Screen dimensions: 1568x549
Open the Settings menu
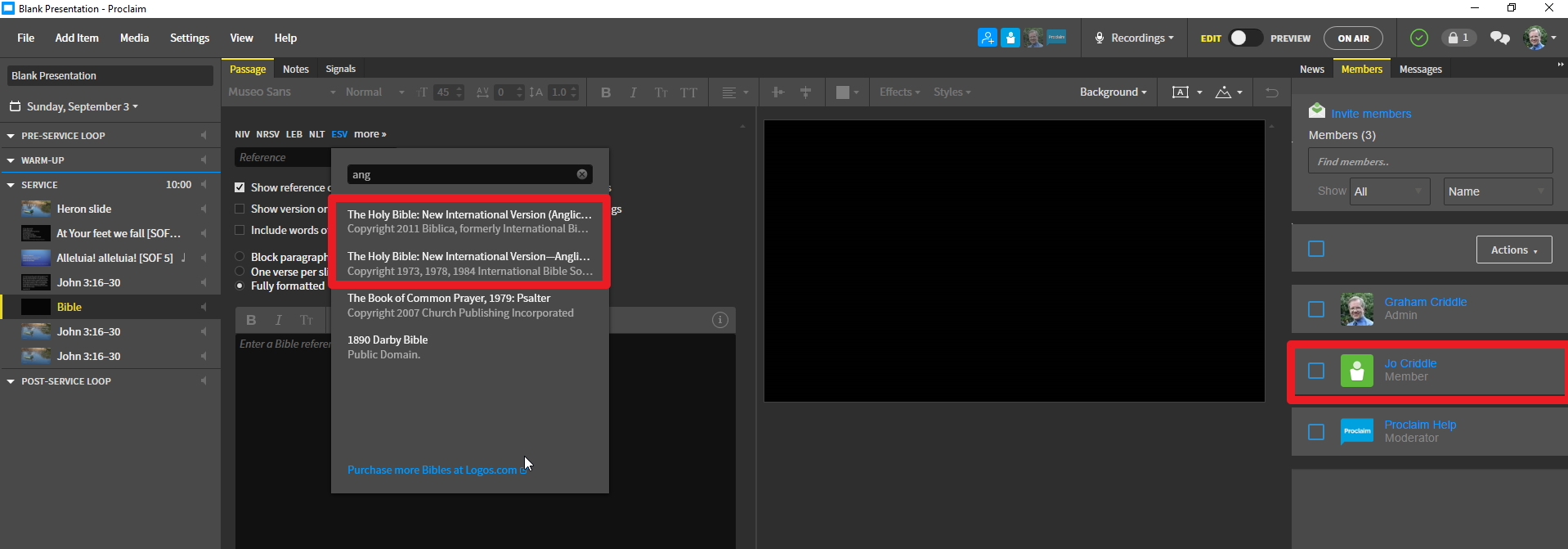click(190, 38)
